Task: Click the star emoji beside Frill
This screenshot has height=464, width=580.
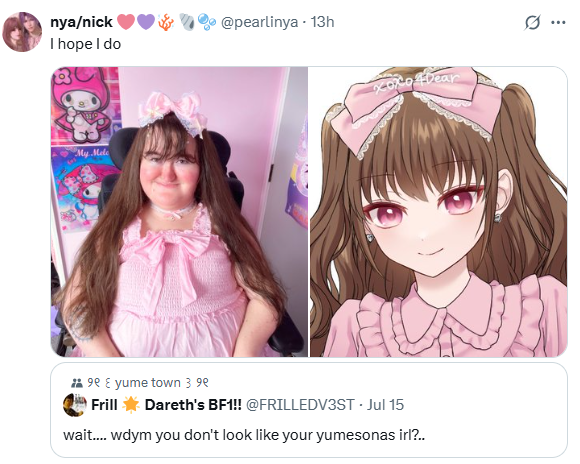Action: tap(131, 405)
